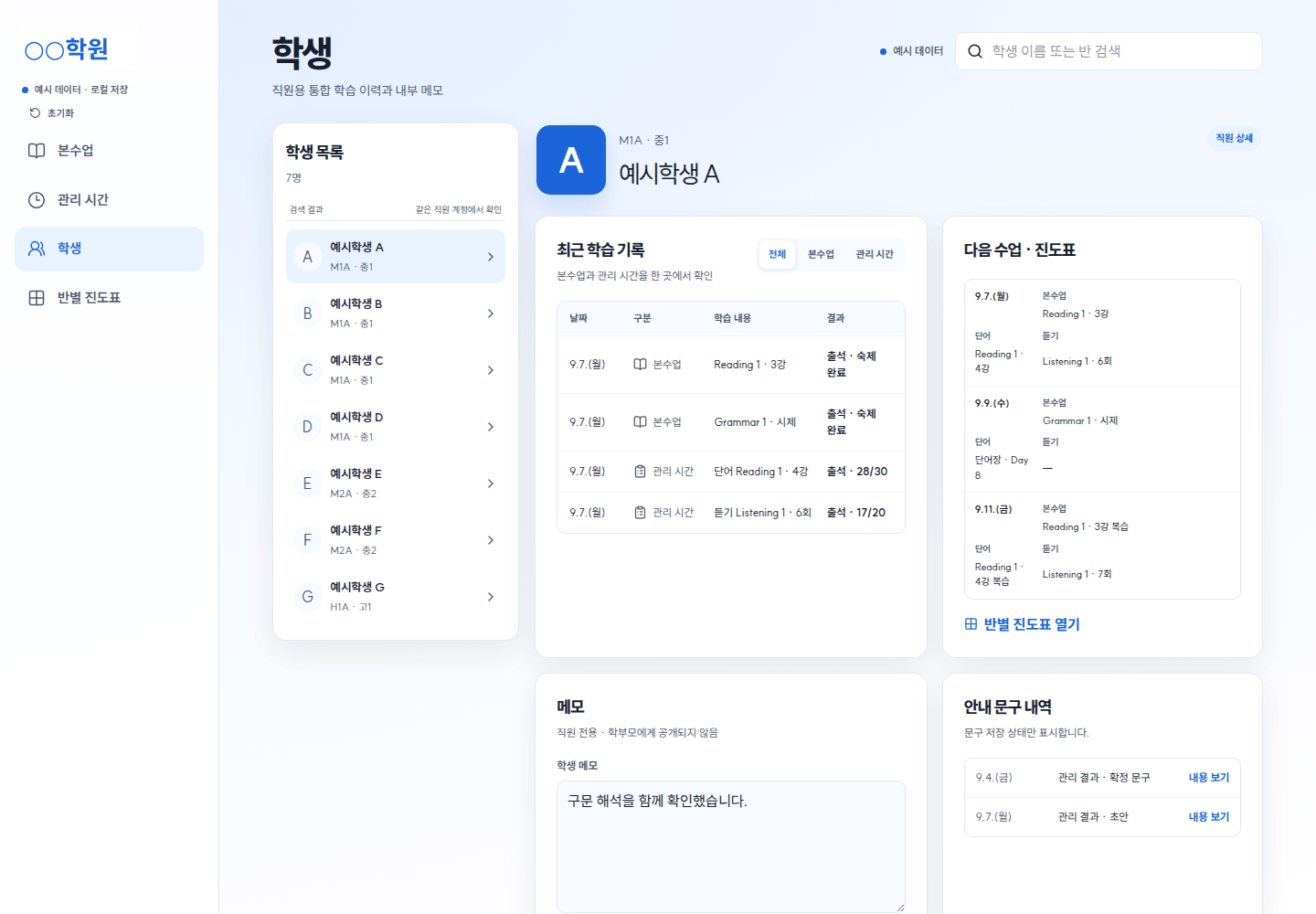
Task: Focus the student name search field
Action: [x=1109, y=51]
